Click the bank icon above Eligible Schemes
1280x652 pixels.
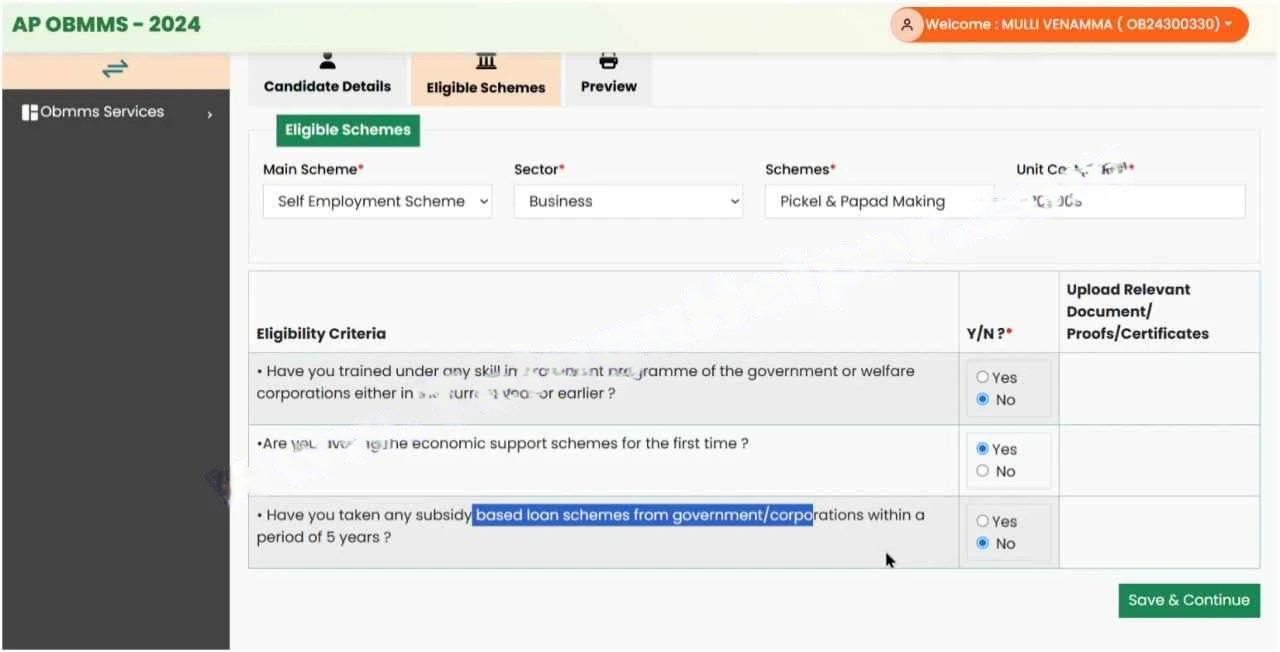coord(486,61)
